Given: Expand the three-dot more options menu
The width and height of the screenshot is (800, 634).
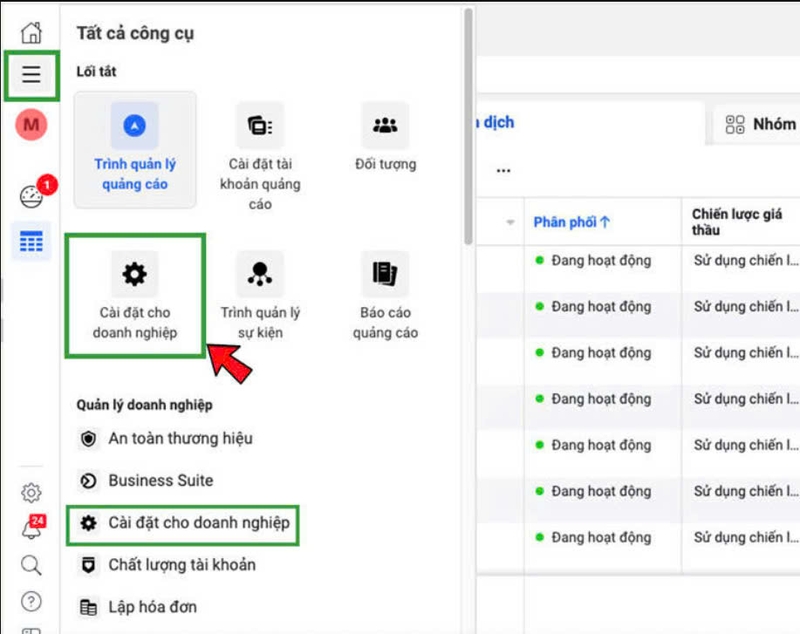Looking at the screenshot, I should (x=503, y=170).
